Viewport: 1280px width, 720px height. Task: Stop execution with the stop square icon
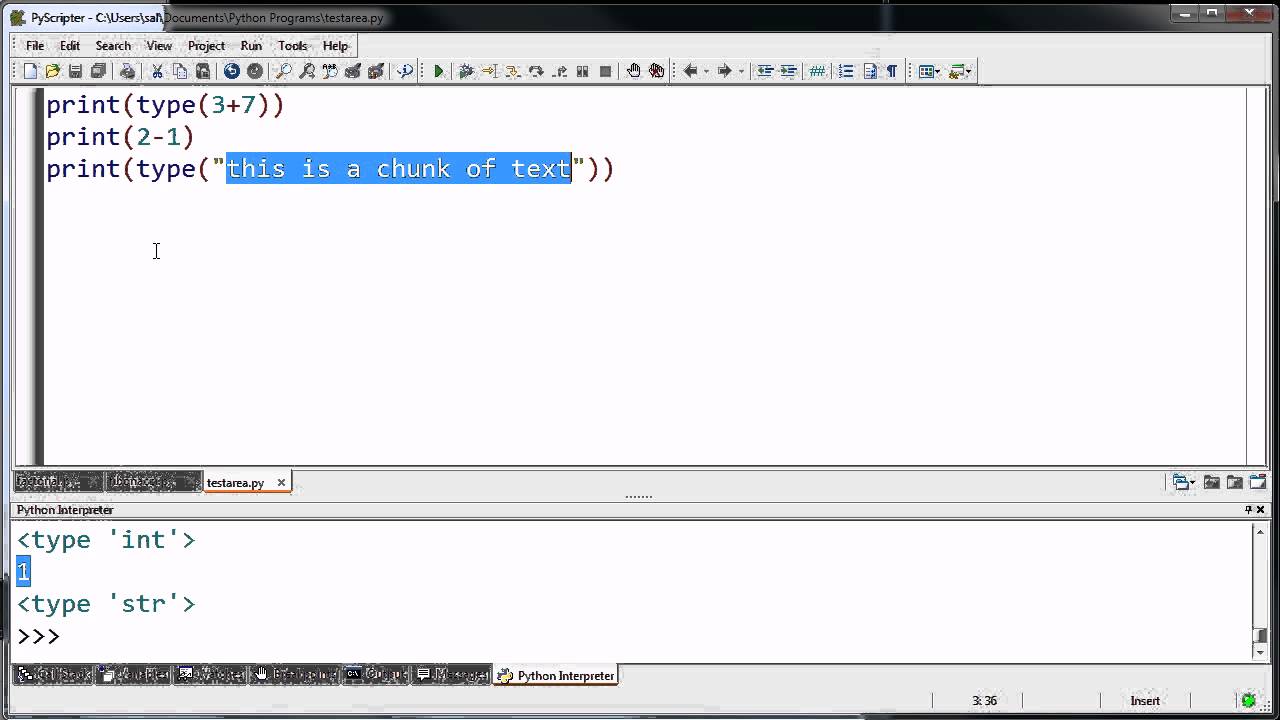pyautogui.click(x=605, y=71)
